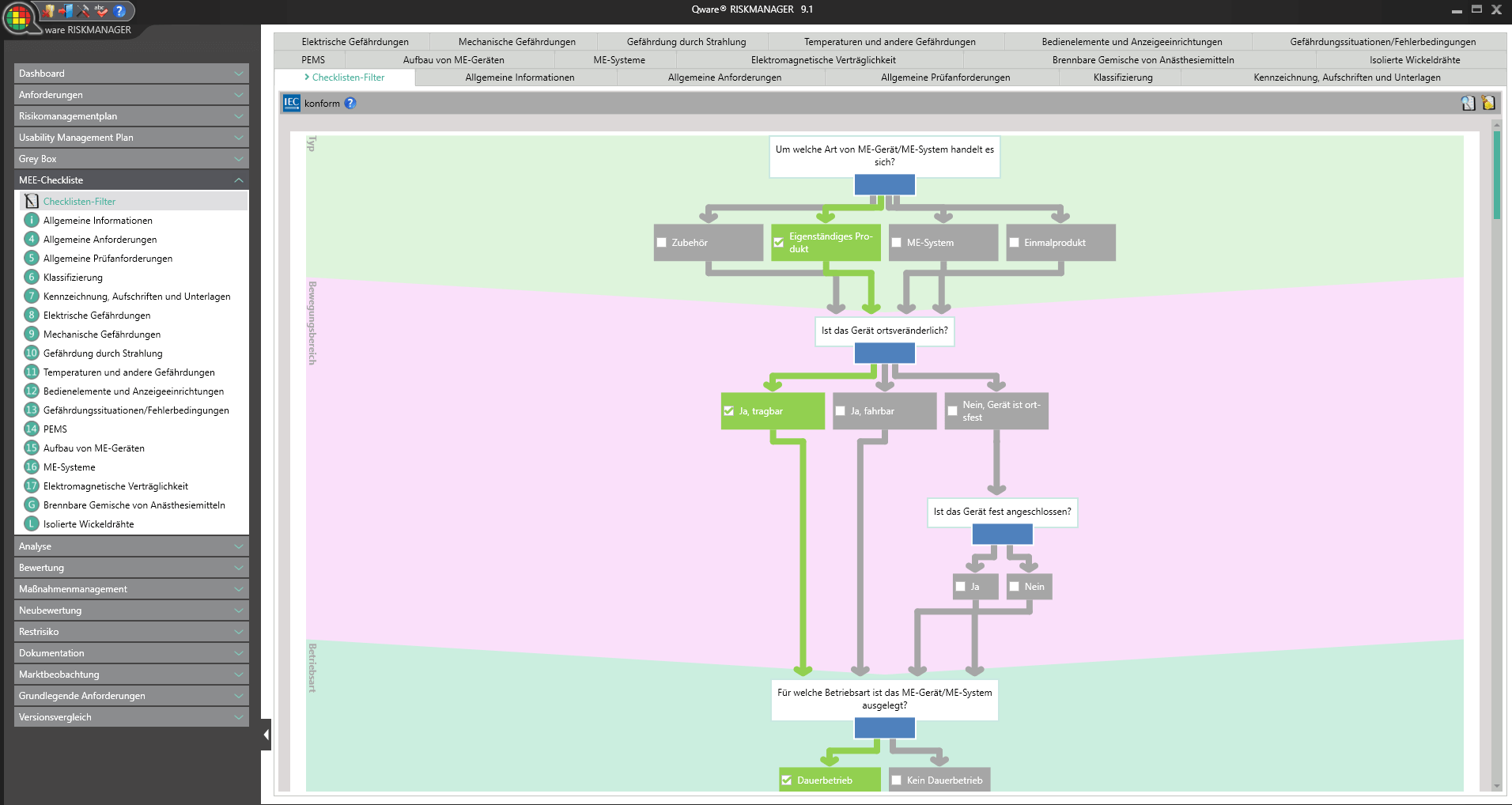Click the number 12 badge for Bedienelemente
This screenshot has width=1512, height=805.
click(32, 391)
